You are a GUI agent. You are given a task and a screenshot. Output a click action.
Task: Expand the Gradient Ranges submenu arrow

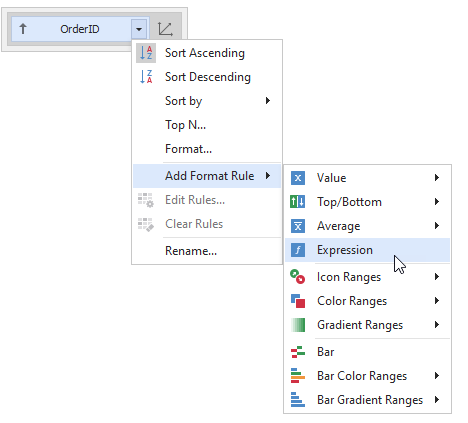[437, 325]
